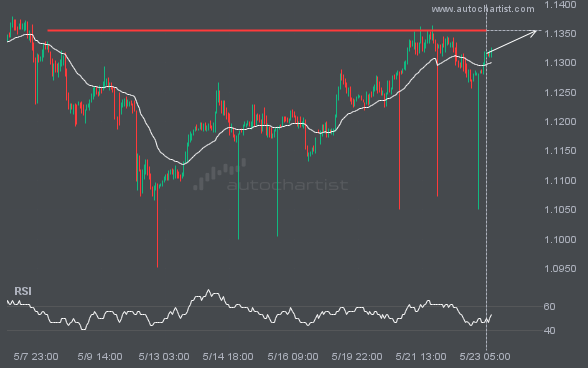Click the red horizontal resistance line
Screen dimensions: 588x368
click(x=267, y=30)
